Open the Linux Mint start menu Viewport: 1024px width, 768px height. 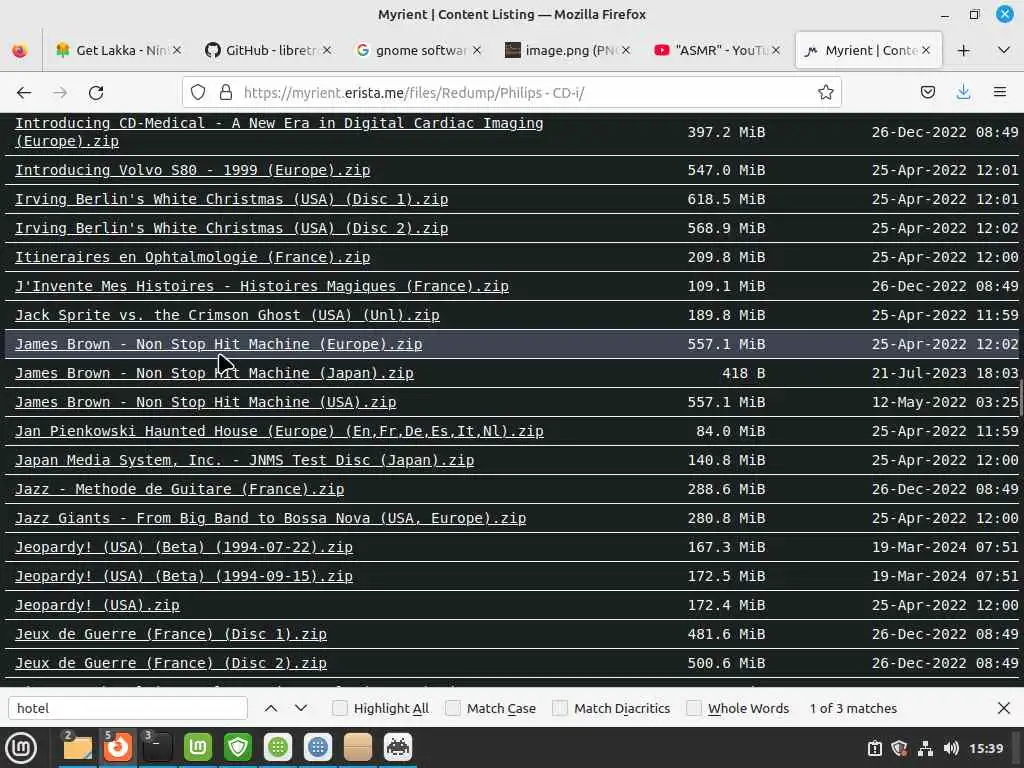(x=21, y=747)
